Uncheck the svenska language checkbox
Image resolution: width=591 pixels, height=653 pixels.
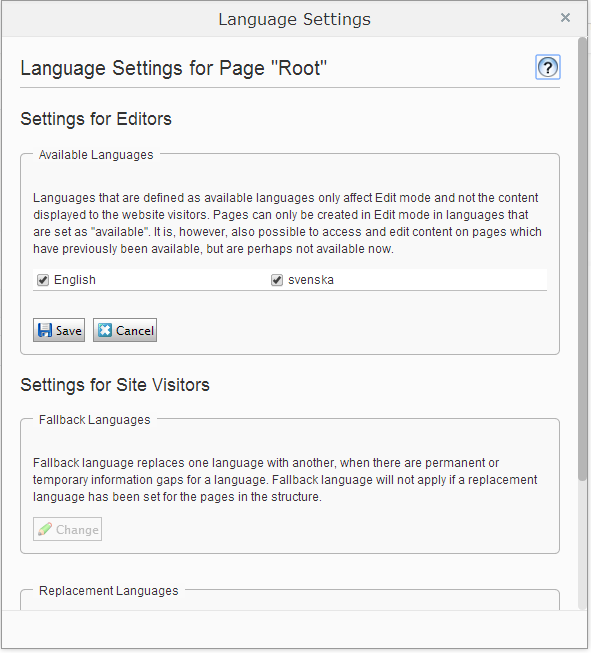[x=277, y=280]
